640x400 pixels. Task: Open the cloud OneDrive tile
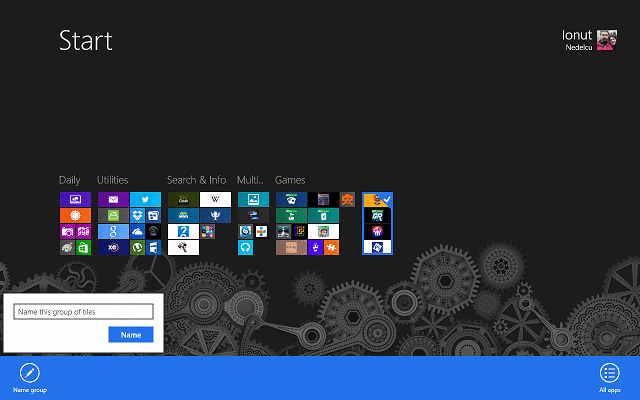138,231
